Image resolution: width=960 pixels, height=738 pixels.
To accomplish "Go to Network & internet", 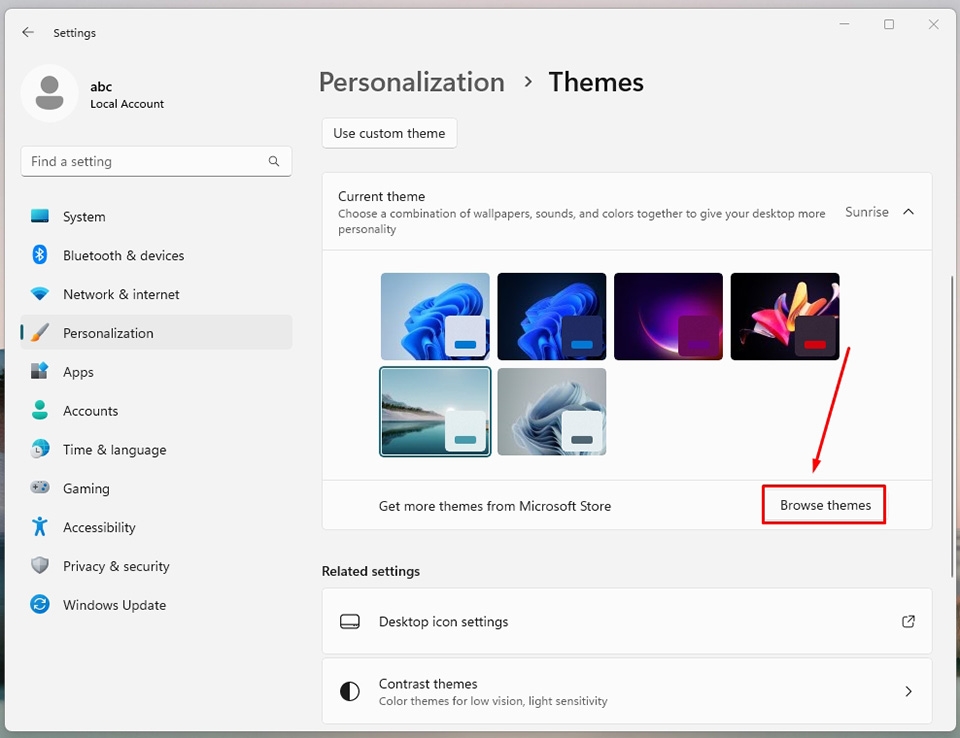I will tap(156, 294).
